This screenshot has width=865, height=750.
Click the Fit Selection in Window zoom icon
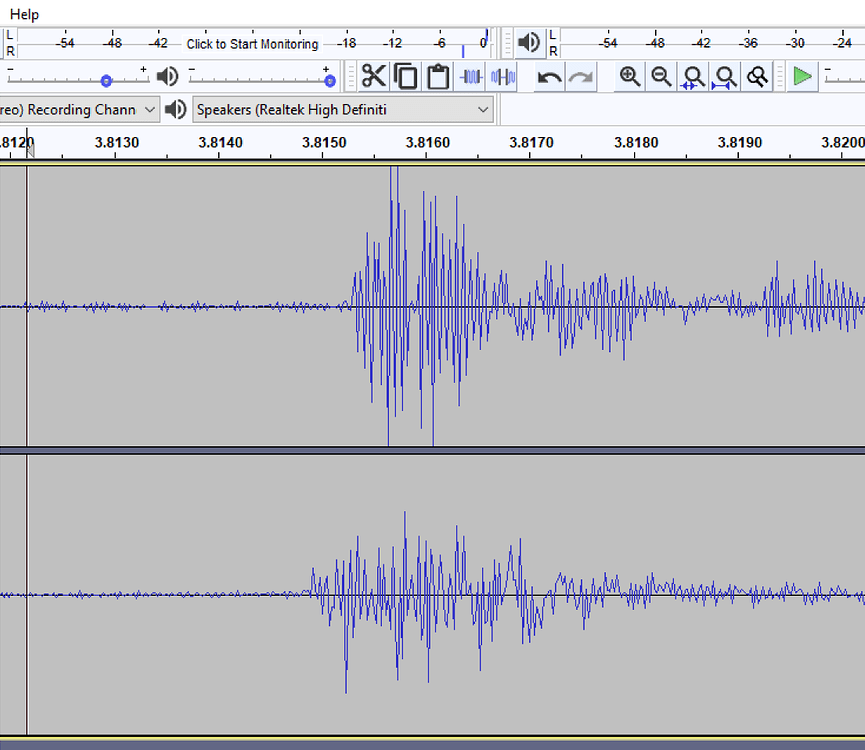click(x=693, y=77)
